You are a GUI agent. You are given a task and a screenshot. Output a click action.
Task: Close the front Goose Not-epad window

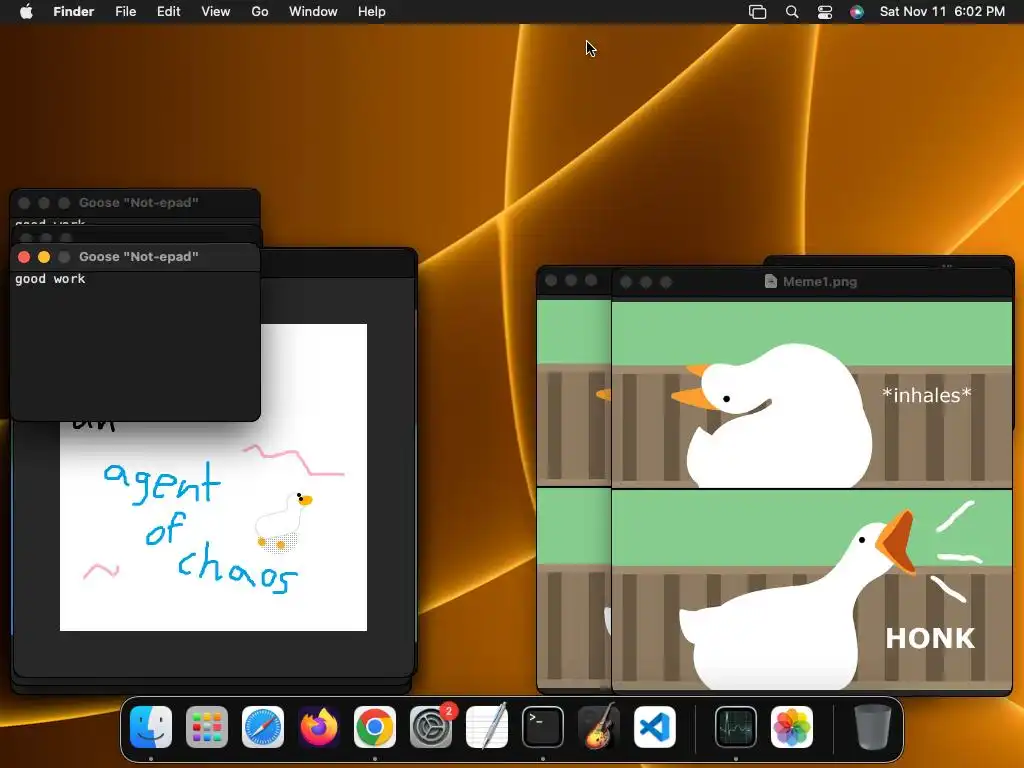[24, 257]
